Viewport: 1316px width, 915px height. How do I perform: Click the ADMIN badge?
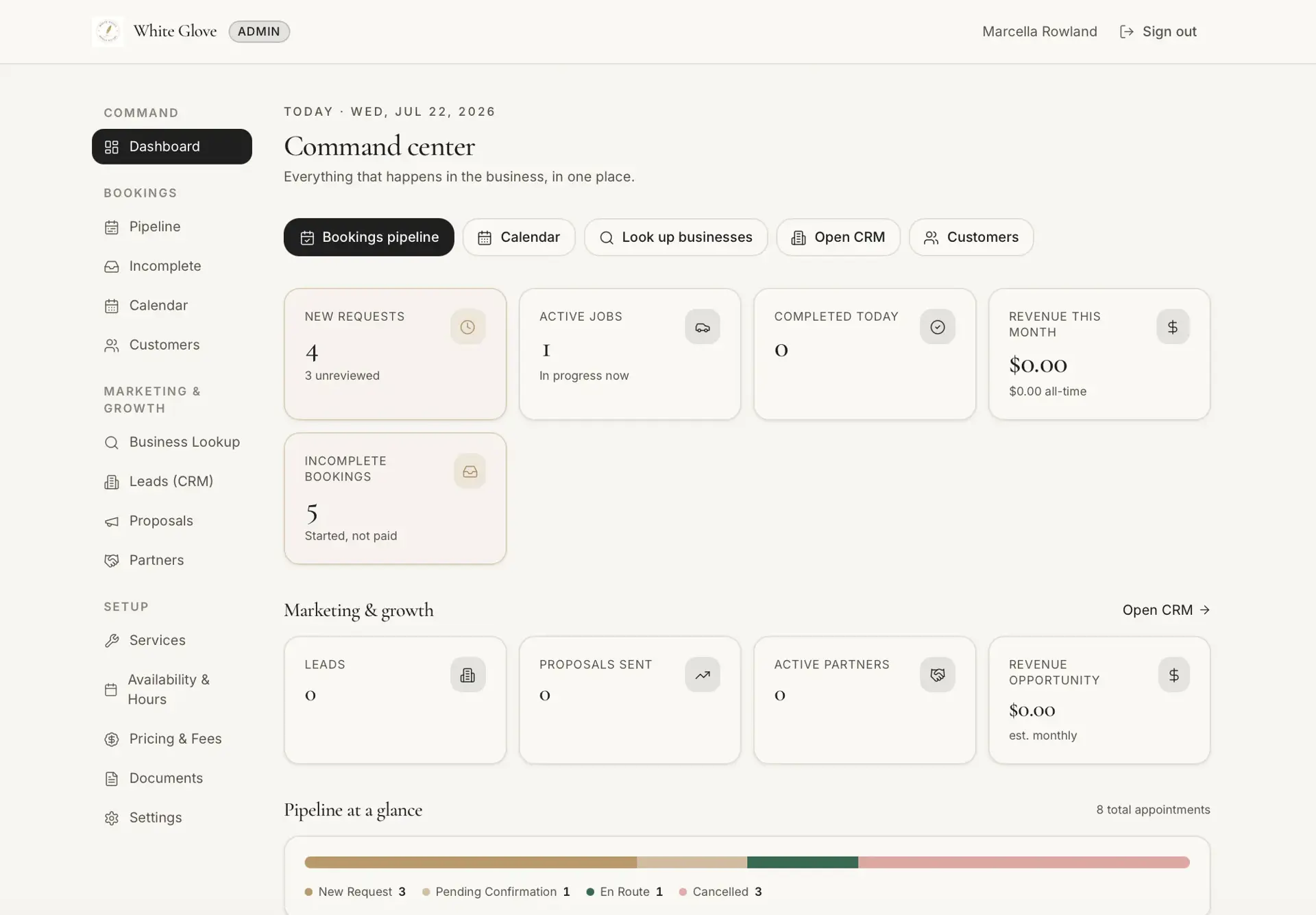coord(259,32)
